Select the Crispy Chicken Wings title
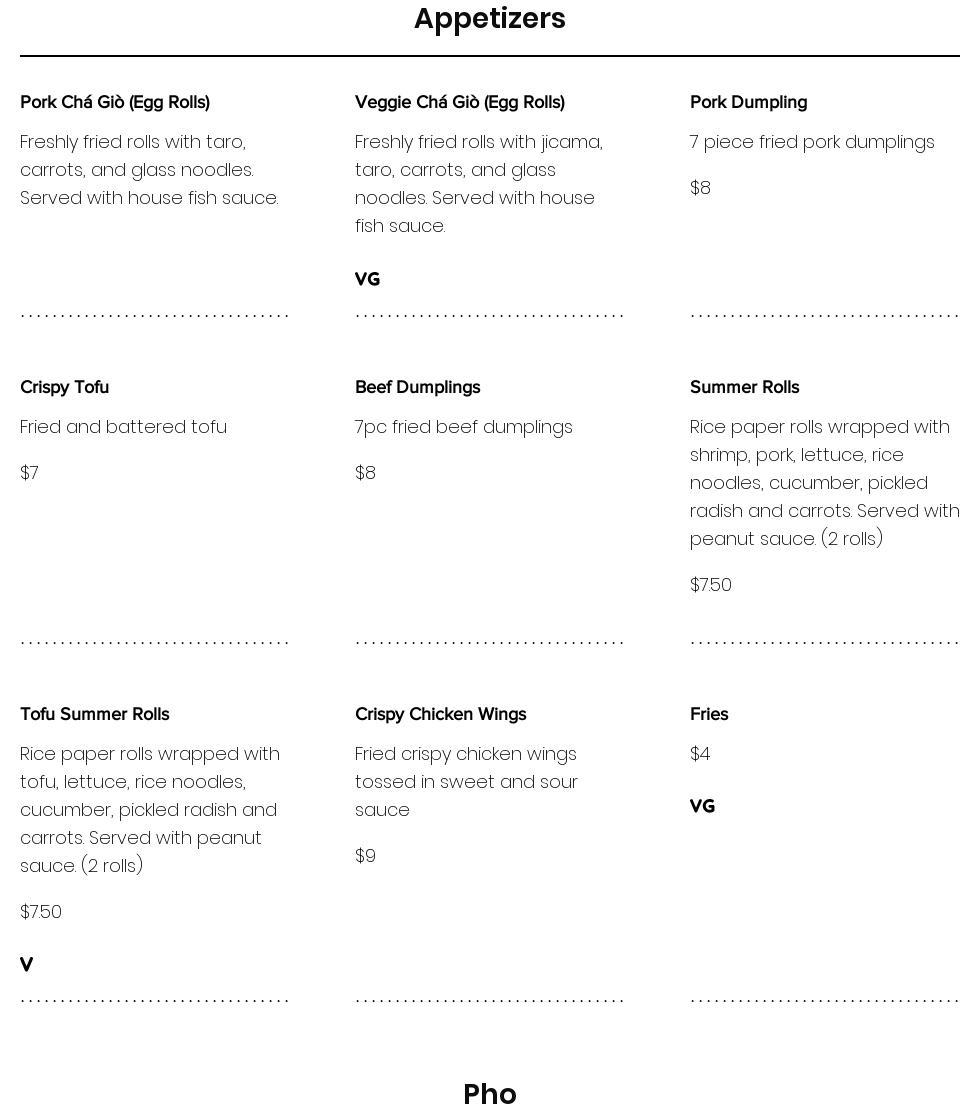 [x=440, y=714]
